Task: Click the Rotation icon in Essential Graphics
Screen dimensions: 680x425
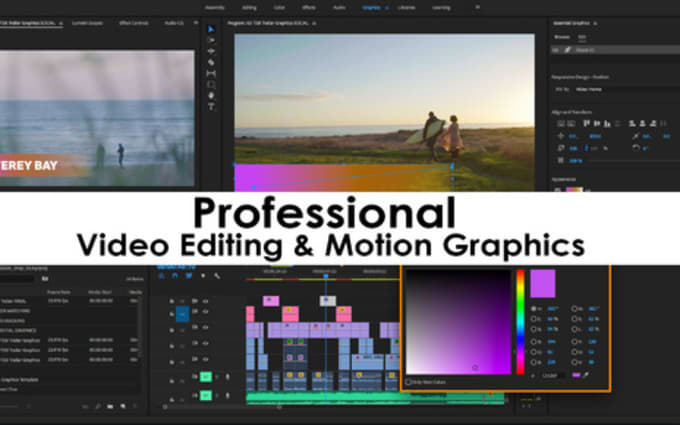Action: [636, 148]
